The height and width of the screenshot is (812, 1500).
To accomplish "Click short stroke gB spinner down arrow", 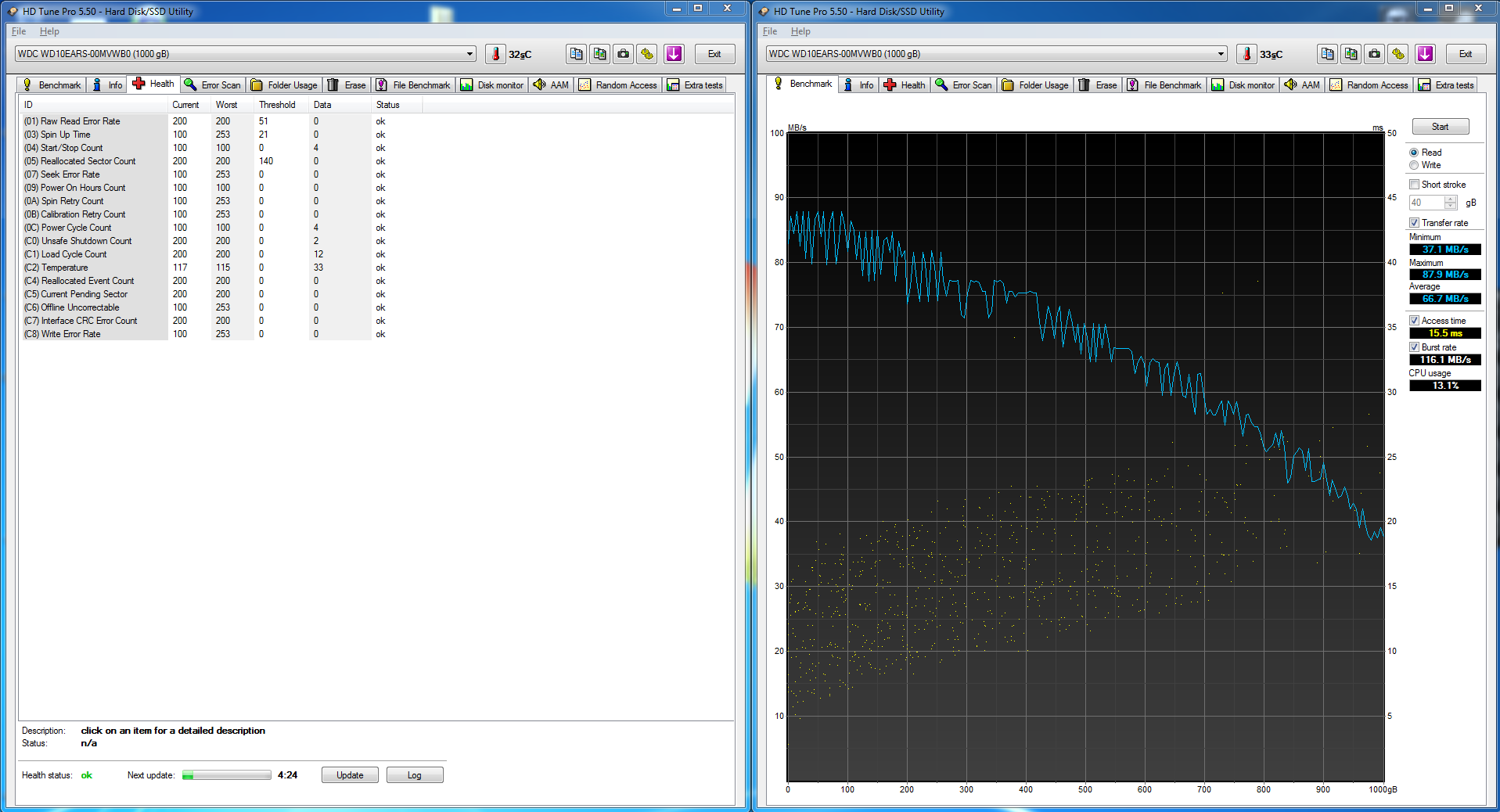I will (1451, 206).
